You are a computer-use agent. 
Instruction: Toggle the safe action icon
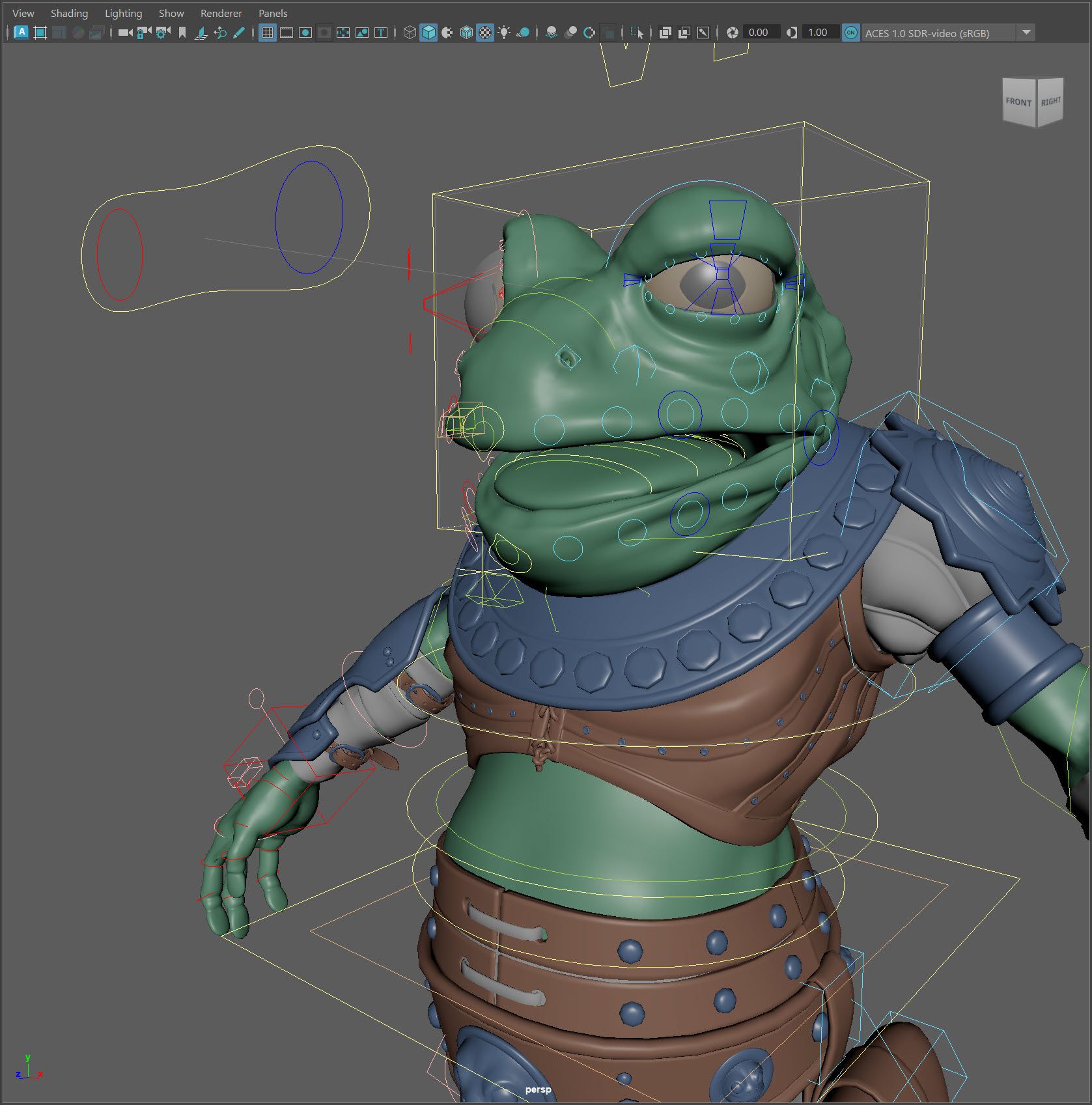[362, 33]
